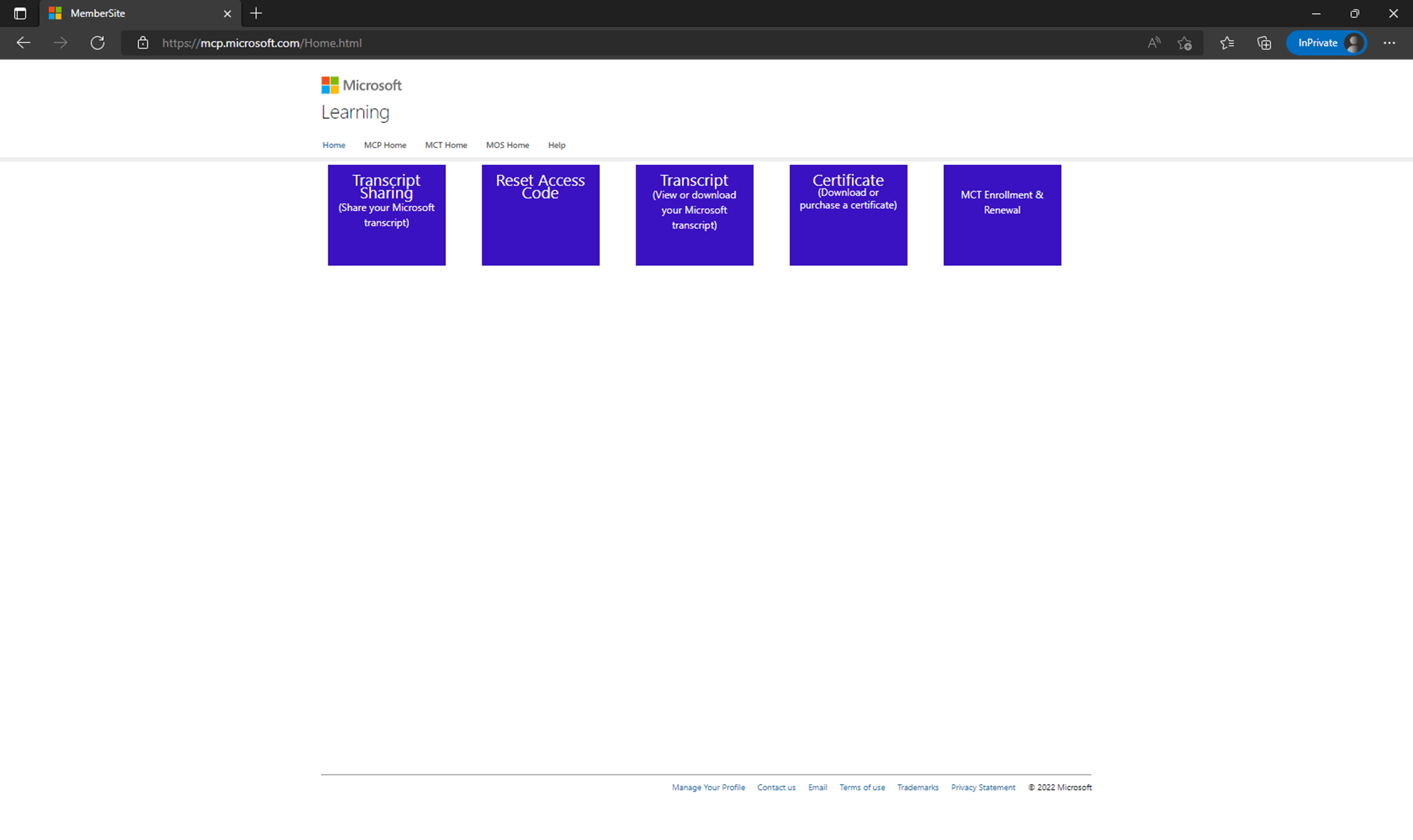Select the MemberSite browser tab

[140, 13]
